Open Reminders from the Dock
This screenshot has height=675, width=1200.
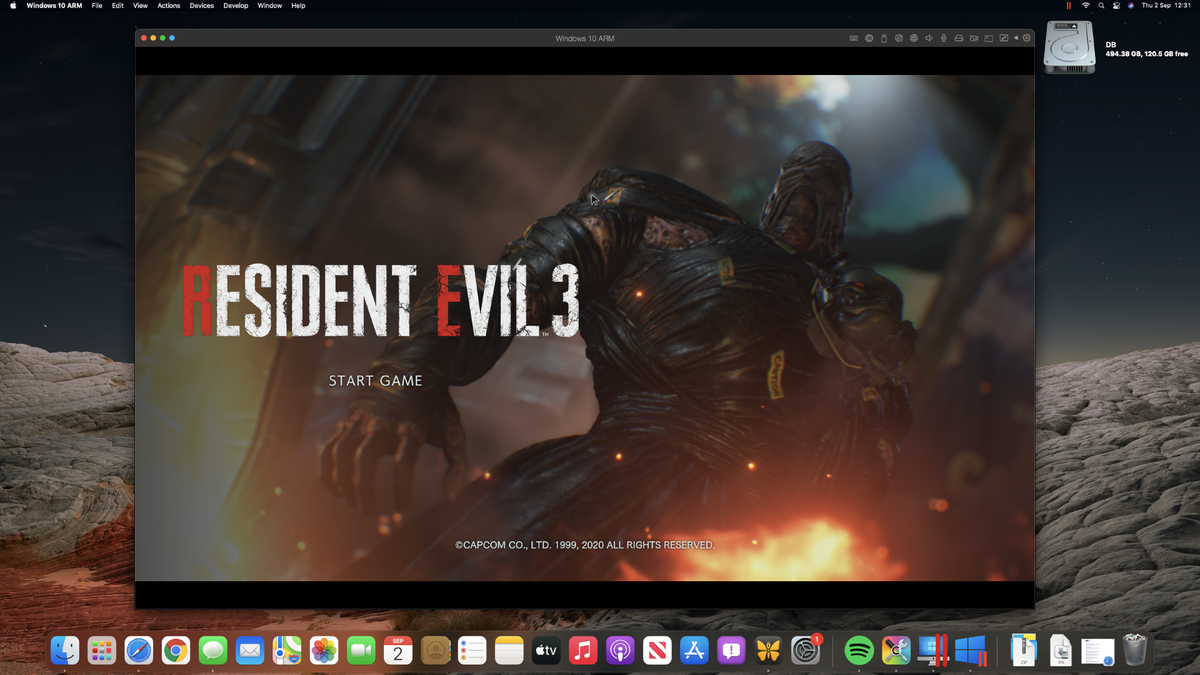pos(472,650)
